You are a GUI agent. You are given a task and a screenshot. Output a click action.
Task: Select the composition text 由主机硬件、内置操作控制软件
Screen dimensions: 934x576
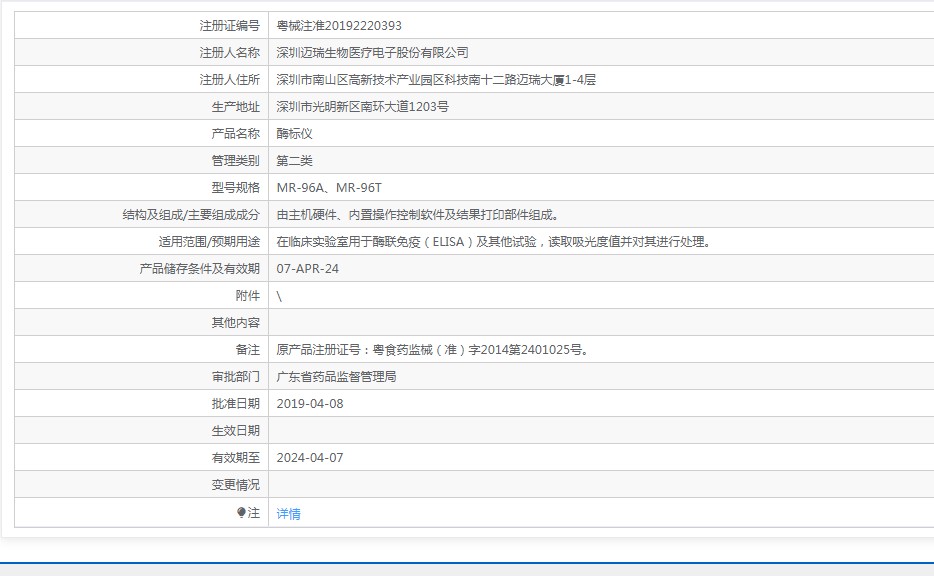pyautogui.click(x=418, y=214)
